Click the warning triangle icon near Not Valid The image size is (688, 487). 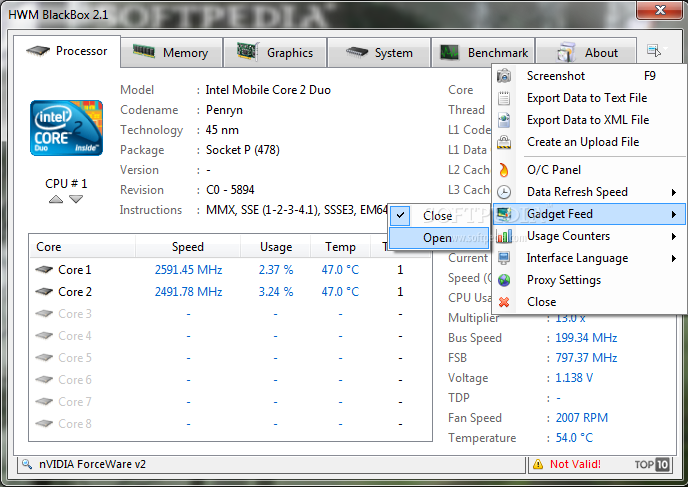pos(538,464)
